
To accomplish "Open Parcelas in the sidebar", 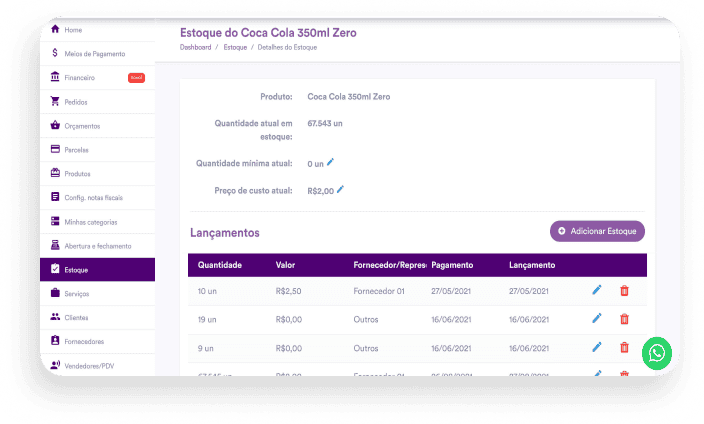I will (97, 150).
